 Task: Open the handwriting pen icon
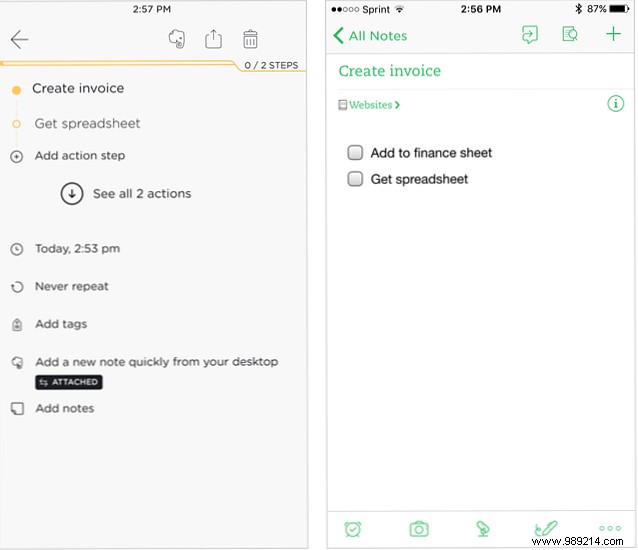click(x=546, y=529)
